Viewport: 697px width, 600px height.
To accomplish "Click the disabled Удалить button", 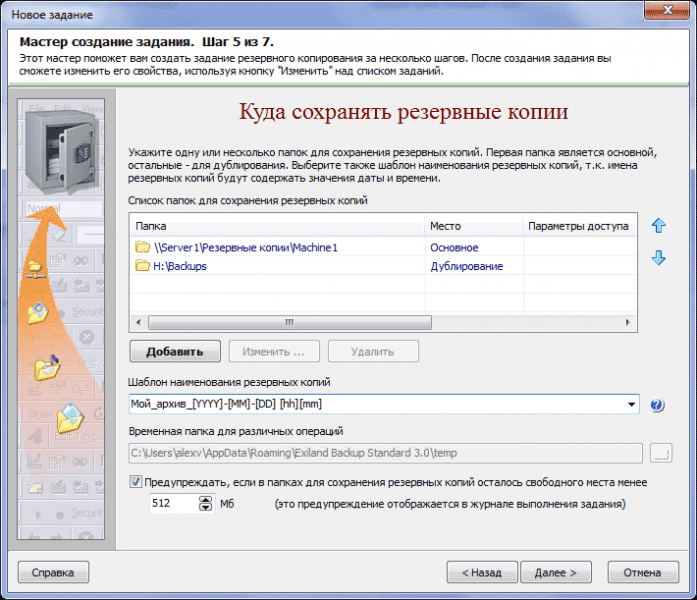I will 373,352.
